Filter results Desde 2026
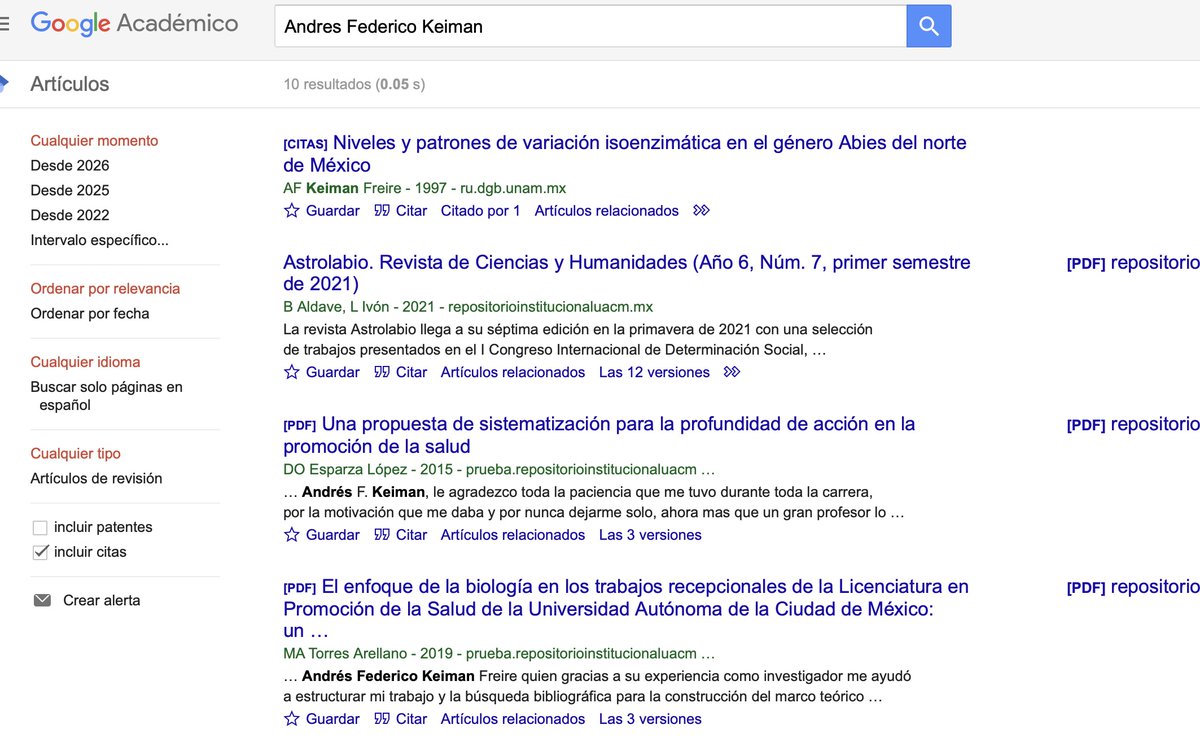 70,166
